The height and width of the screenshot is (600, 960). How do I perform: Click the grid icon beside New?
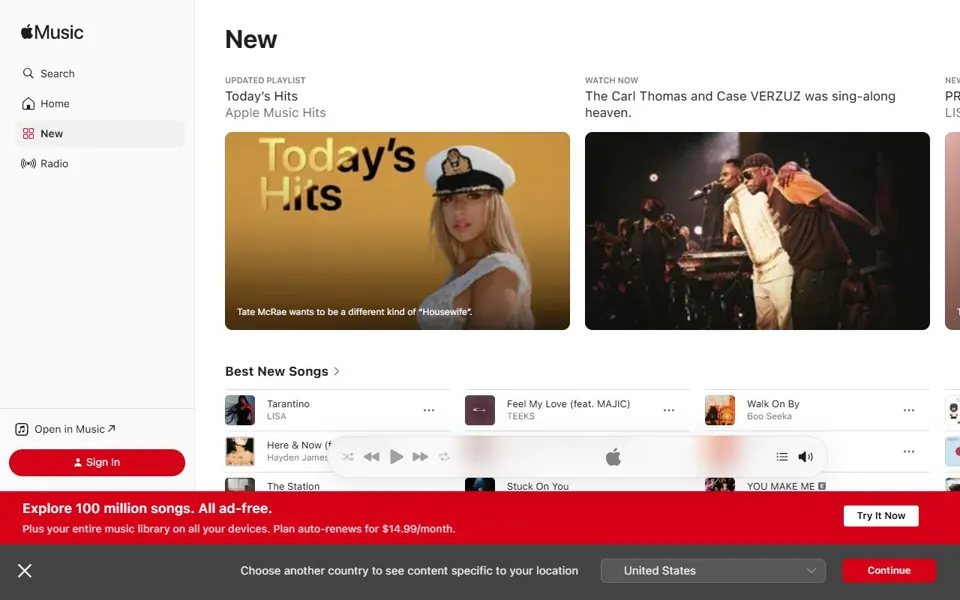(x=28, y=133)
